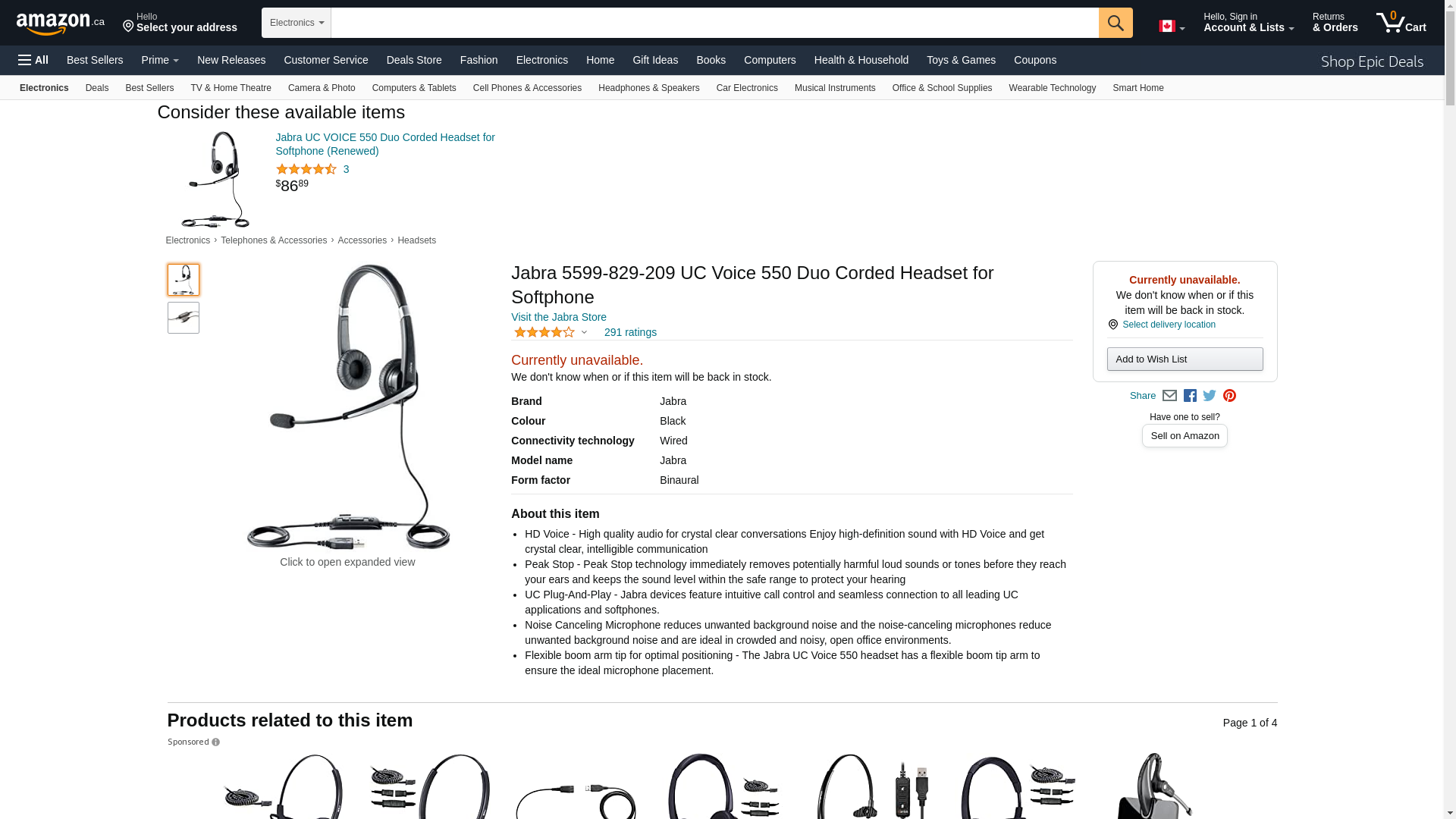This screenshot has width=1456, height=819.
Task: Click Add to Wish List button
Action: click(1185, 359)
